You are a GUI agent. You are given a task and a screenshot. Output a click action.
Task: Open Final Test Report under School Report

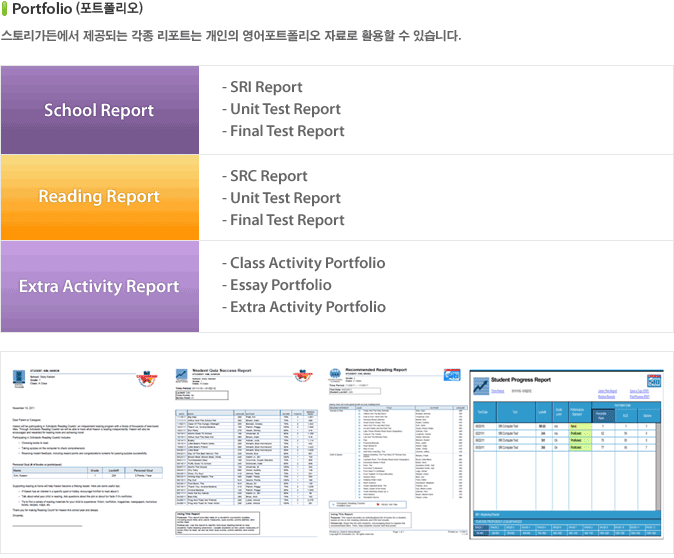pos(282,131)
